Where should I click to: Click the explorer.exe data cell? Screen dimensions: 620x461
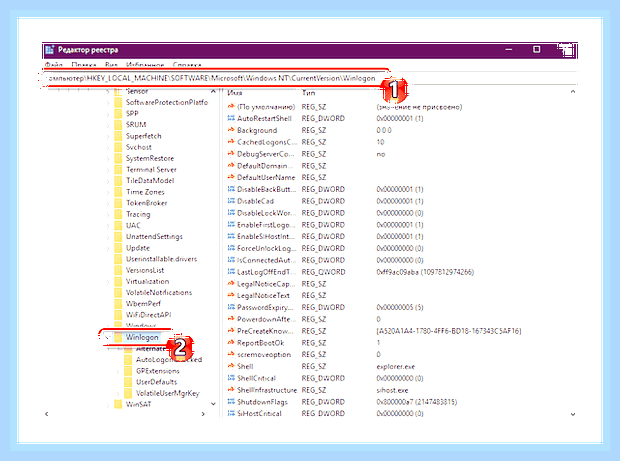click(395, 367)
